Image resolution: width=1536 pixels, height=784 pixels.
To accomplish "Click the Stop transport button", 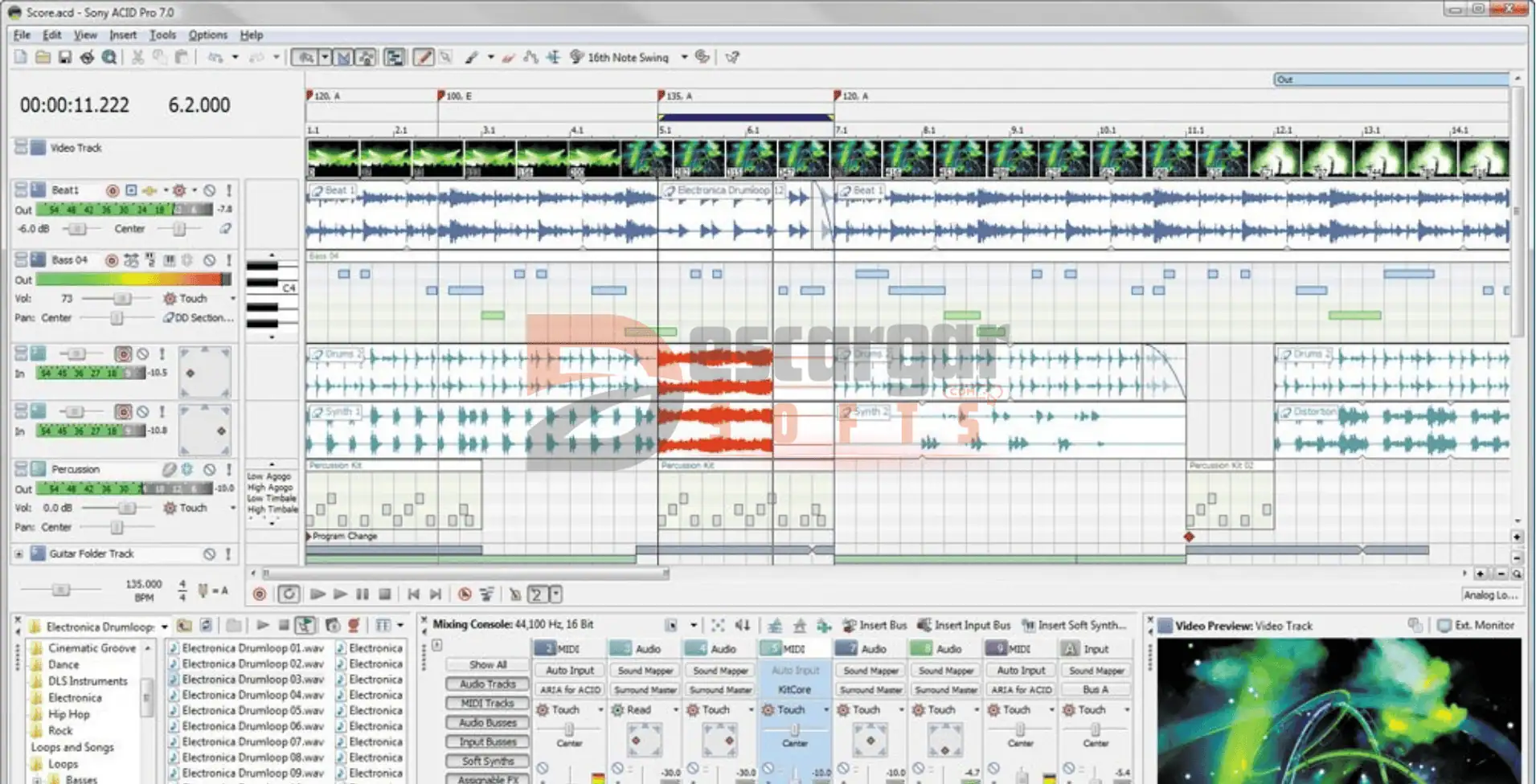I will tap(385, 594).
